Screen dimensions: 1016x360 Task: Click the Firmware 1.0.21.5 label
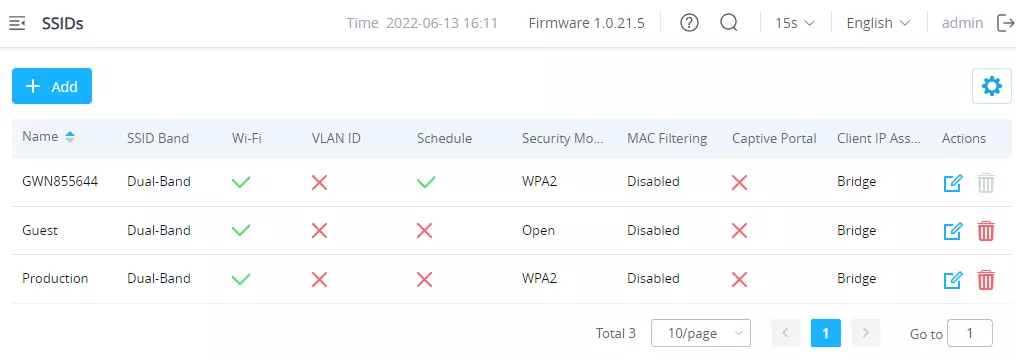tap(586, 23)
